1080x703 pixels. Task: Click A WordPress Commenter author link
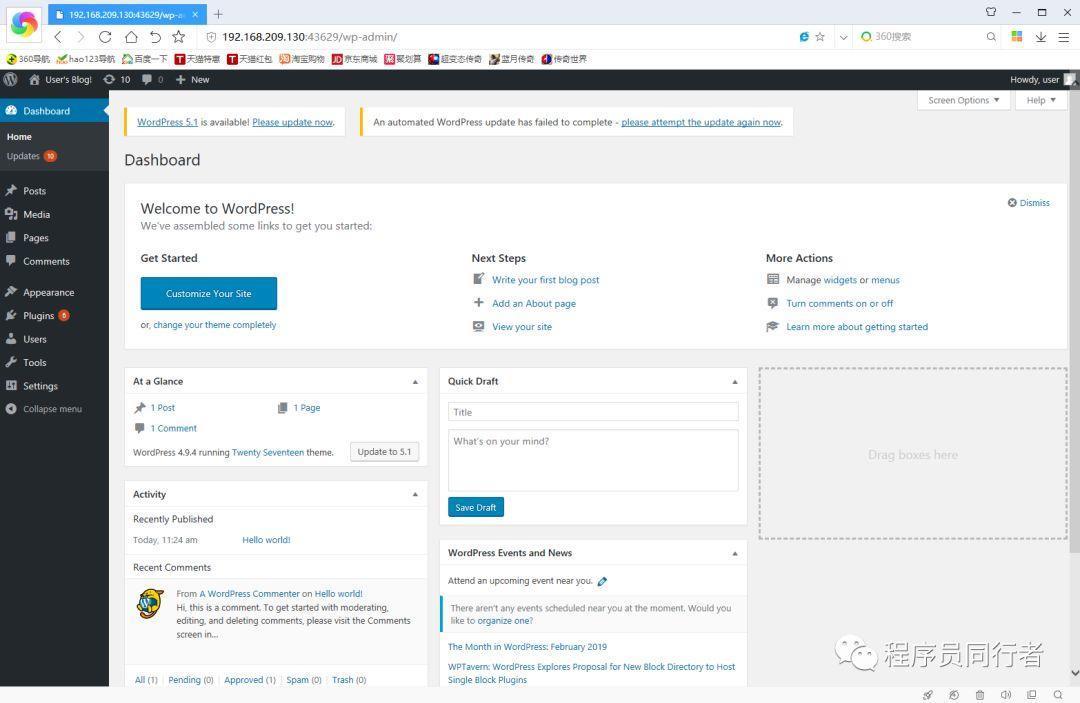coord(249,594)
